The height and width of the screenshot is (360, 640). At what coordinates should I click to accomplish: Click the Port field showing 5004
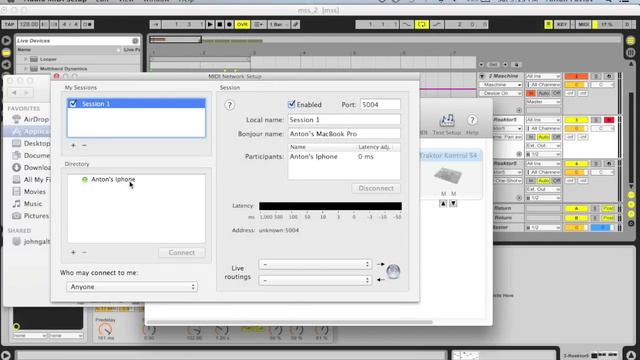tap(380, 104)
